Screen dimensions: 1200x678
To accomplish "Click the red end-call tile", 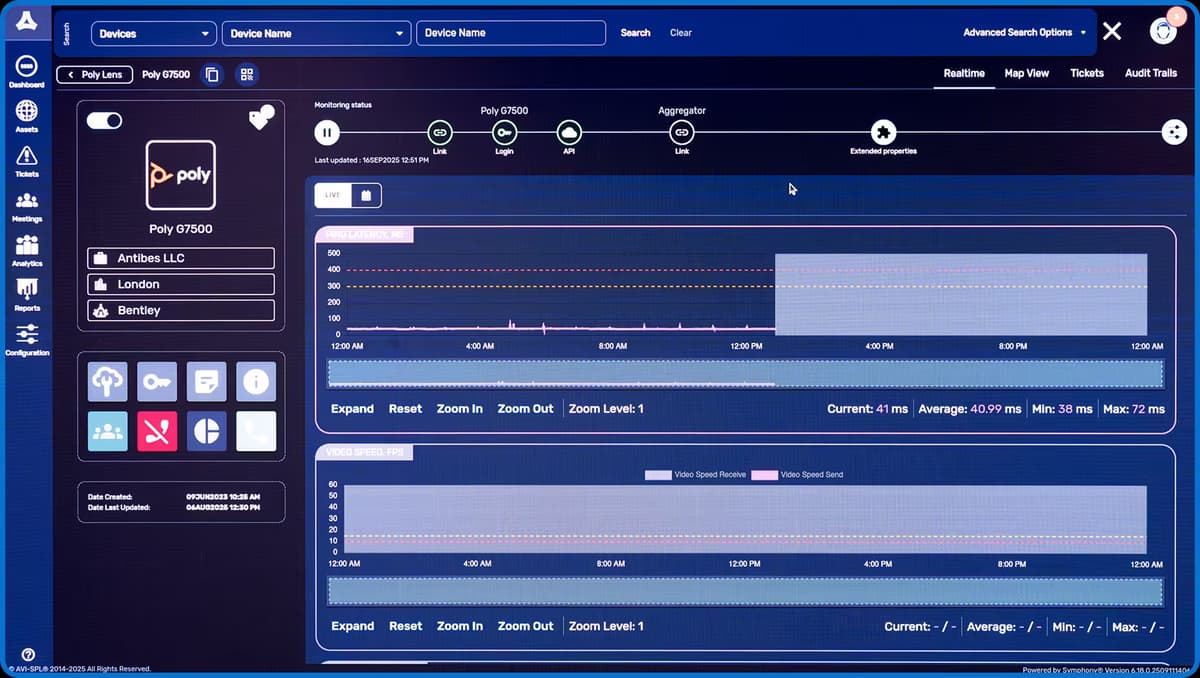I will coord(156,431).
